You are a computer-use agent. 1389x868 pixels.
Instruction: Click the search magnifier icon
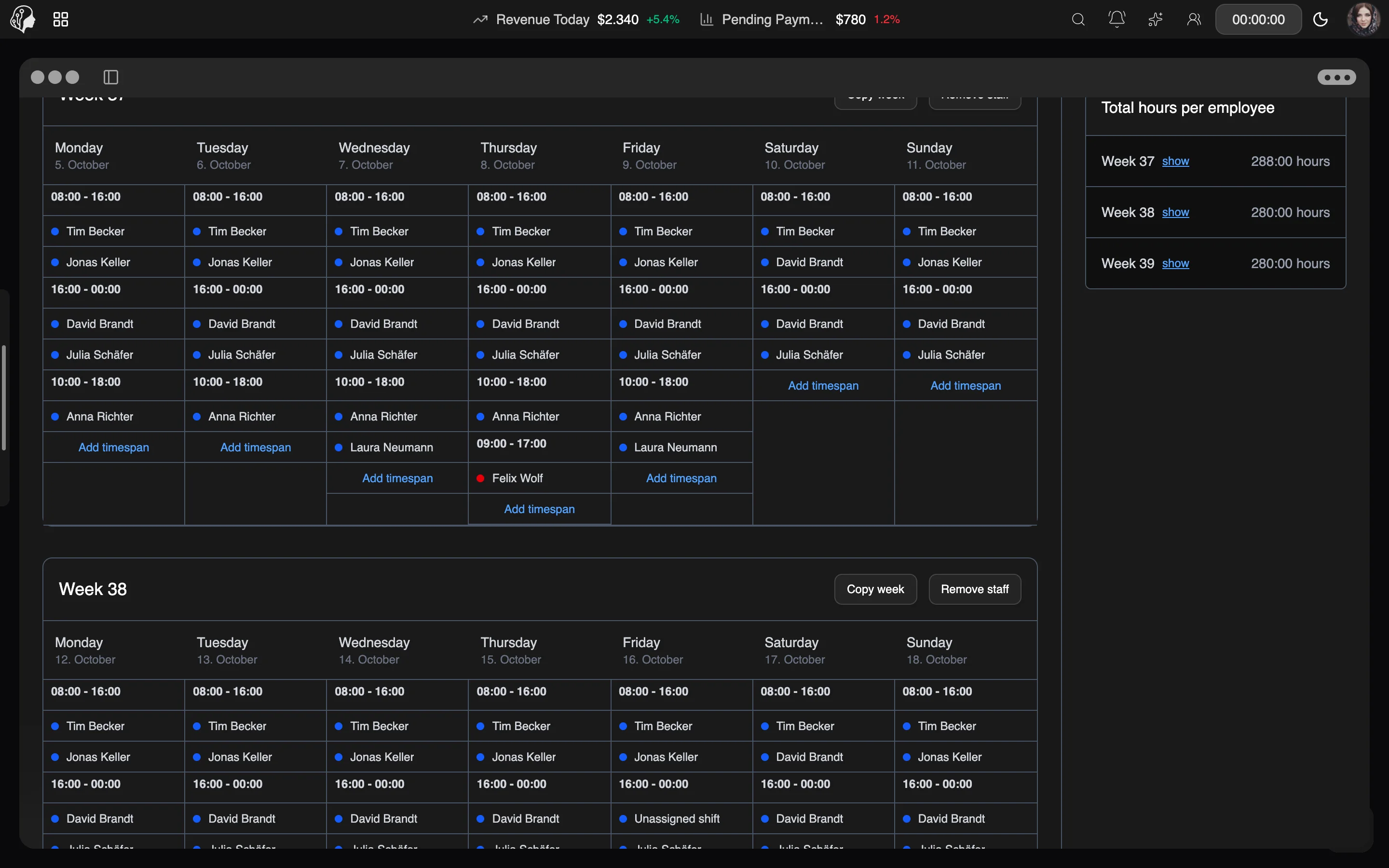[x=1078, y=19]
